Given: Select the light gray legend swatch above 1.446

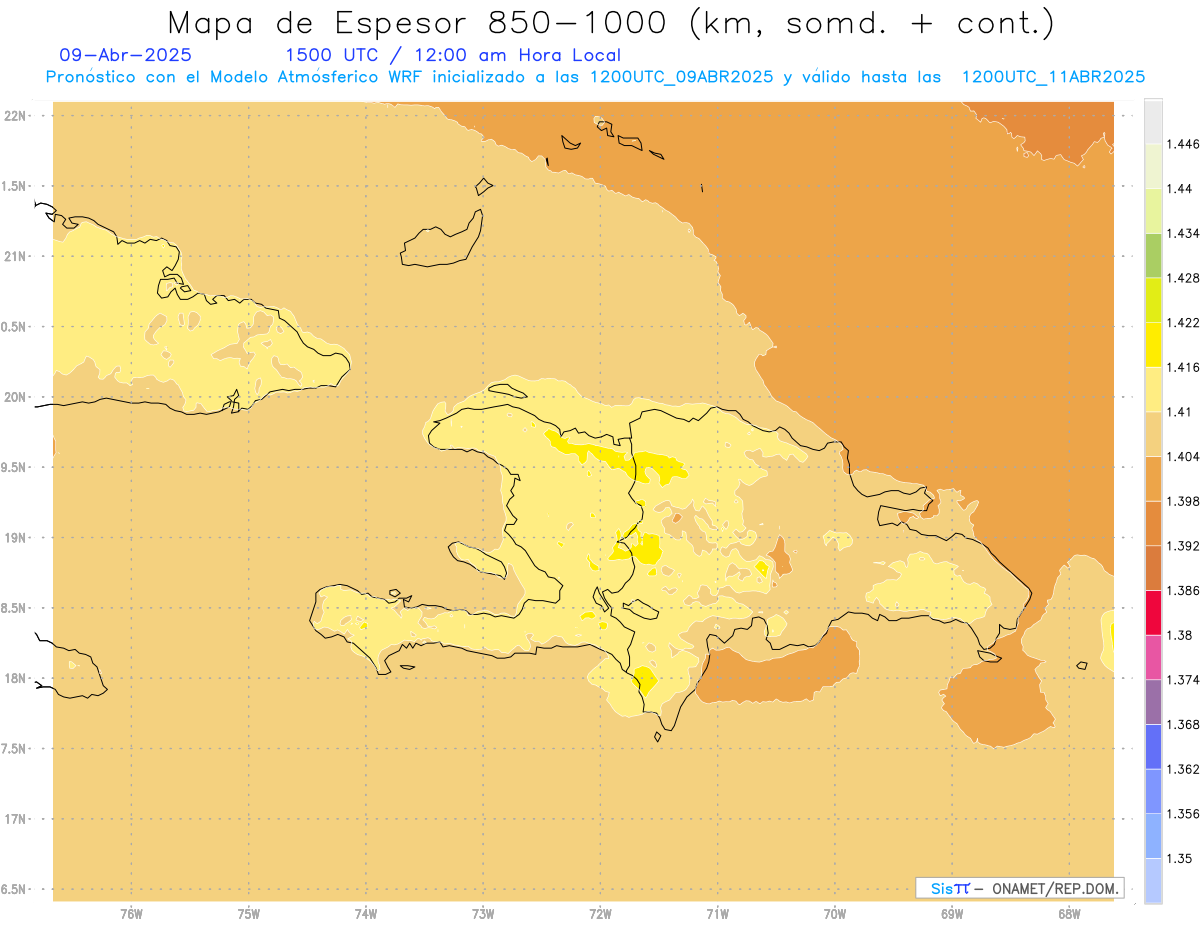Looking at the screenshot, I should [x=1153, y=121].
